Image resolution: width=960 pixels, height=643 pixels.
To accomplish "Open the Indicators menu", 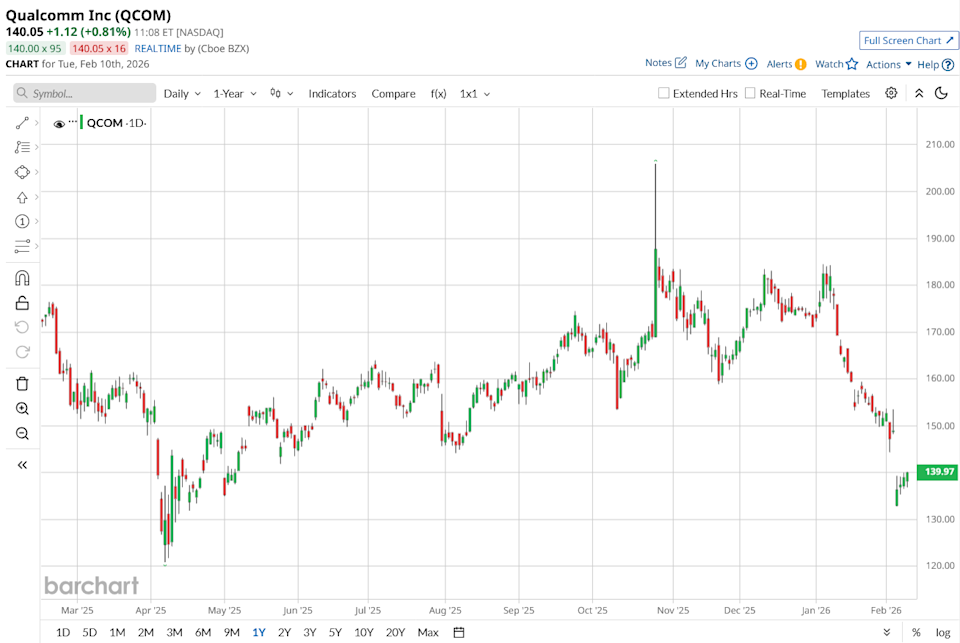I will [x=332, y=93].
